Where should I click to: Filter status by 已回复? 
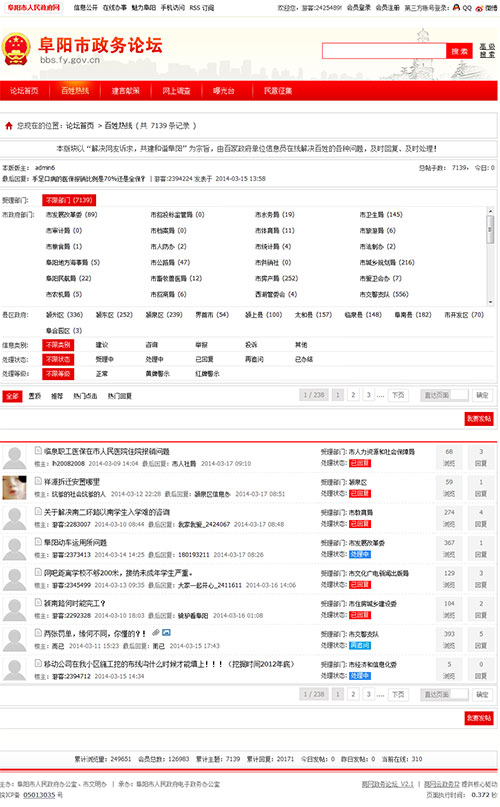coord(204,359)
